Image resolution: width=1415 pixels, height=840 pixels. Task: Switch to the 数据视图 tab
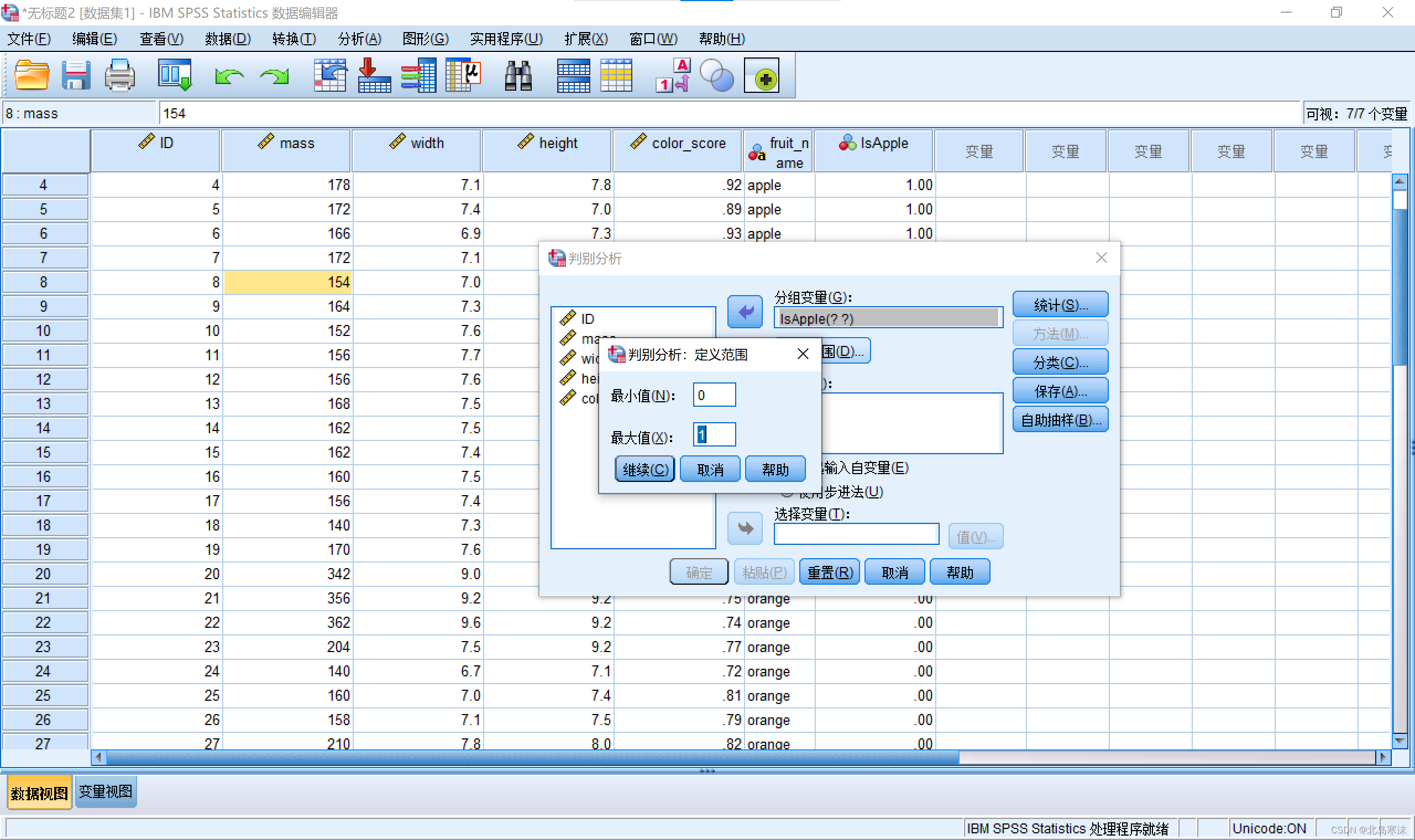[39, 793]
